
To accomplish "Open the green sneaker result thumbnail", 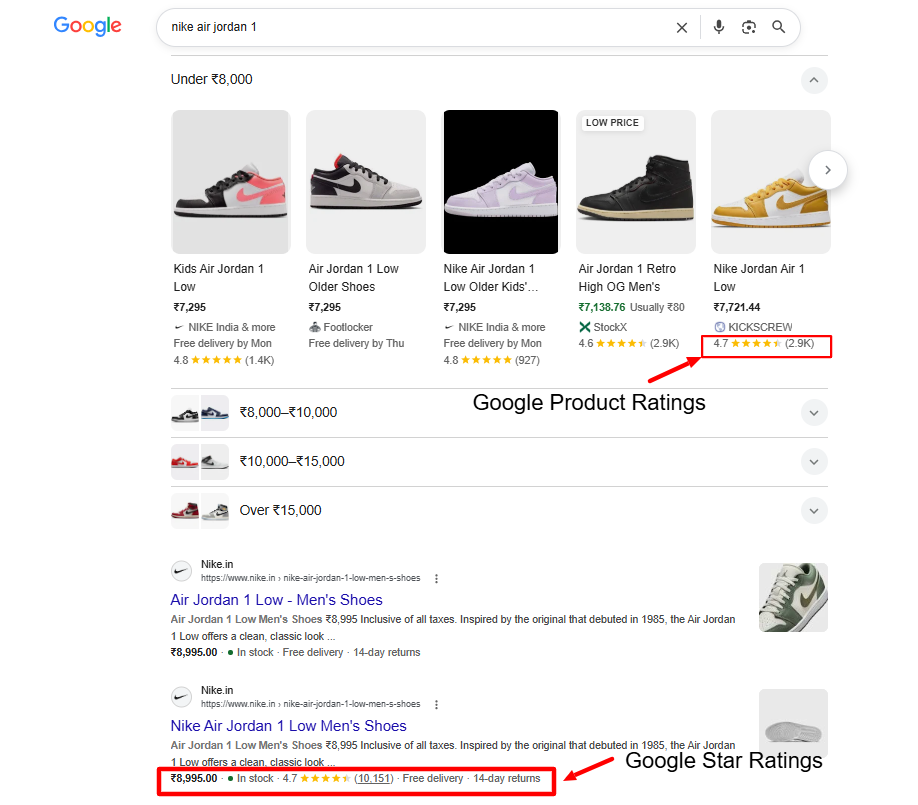I will (793, 597).
